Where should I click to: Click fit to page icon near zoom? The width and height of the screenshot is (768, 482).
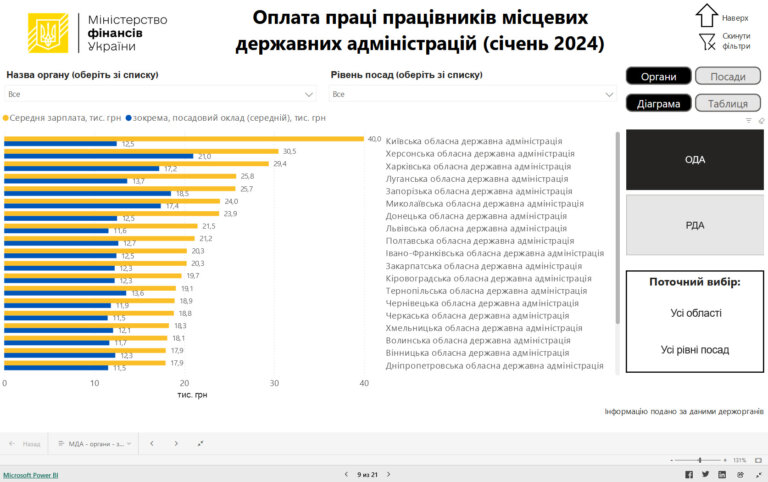(x=758, y=460)
